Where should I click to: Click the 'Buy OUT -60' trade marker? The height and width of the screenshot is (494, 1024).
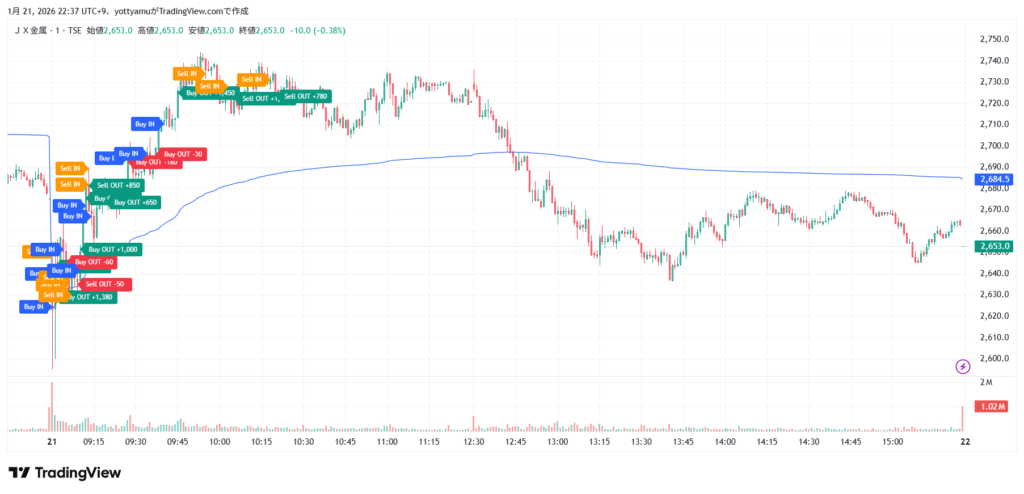tap(97, 262)
